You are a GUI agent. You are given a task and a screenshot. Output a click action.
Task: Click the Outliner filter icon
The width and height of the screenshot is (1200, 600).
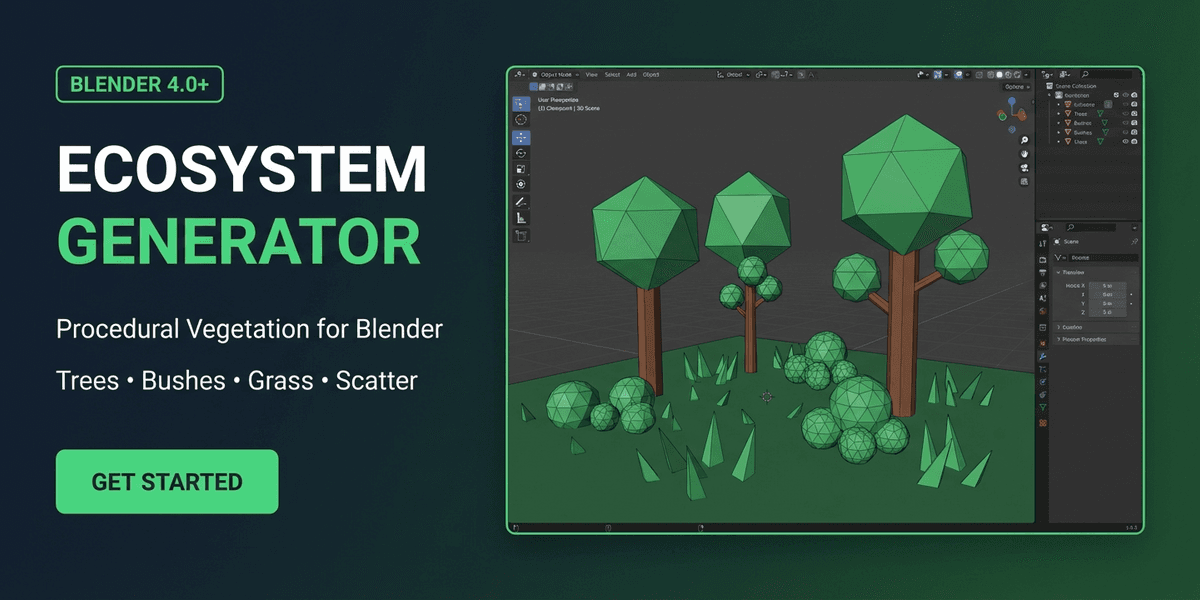click(x=1063, y=73)
